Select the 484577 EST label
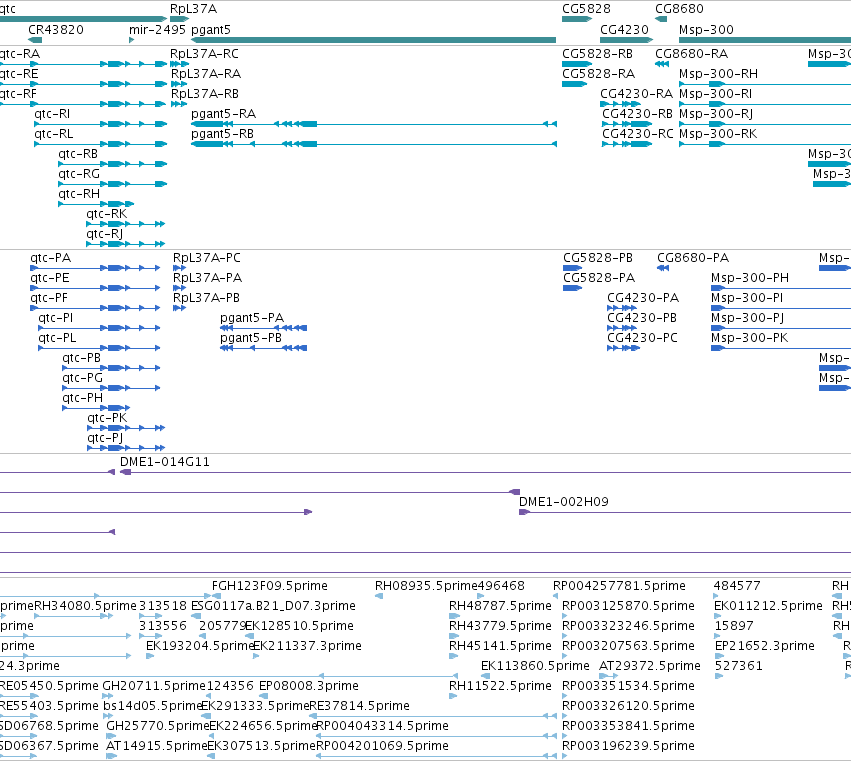 (x=737, y=586)
